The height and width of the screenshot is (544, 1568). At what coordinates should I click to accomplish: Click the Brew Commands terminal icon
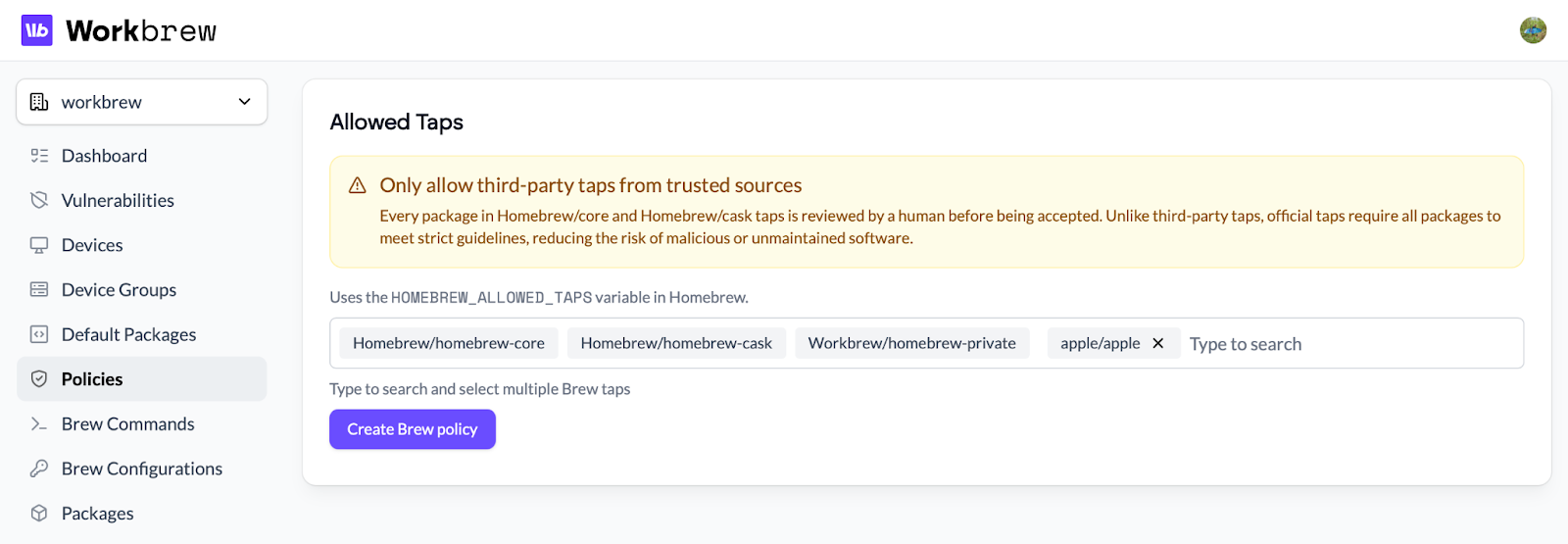[39, 424]
